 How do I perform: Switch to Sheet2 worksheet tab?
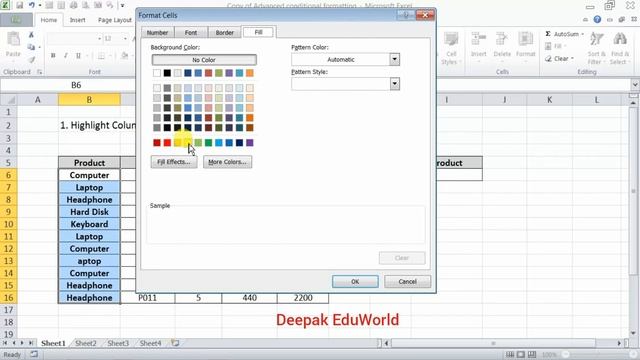85,343
